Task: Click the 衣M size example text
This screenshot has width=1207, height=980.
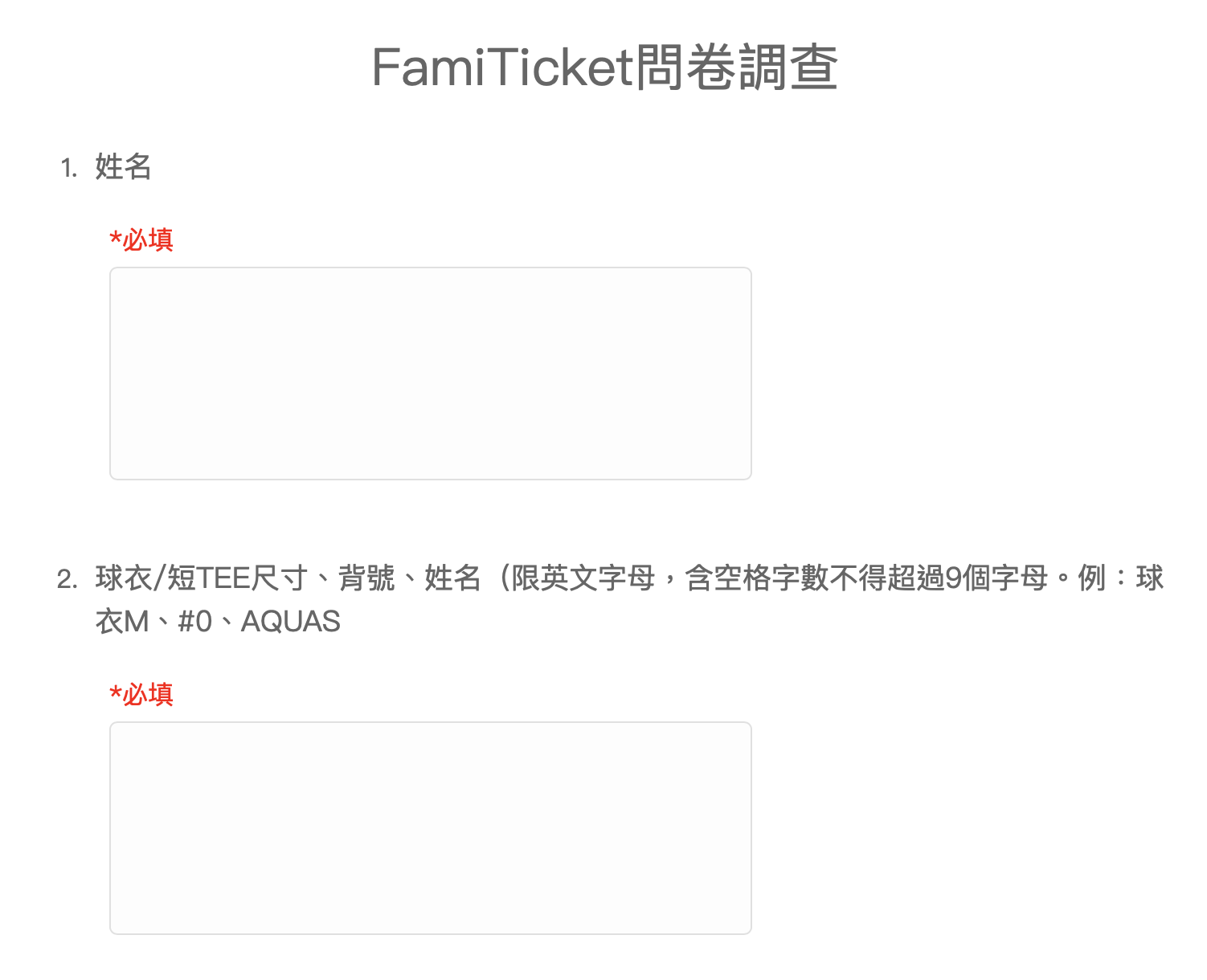Action: coord(122,622)
